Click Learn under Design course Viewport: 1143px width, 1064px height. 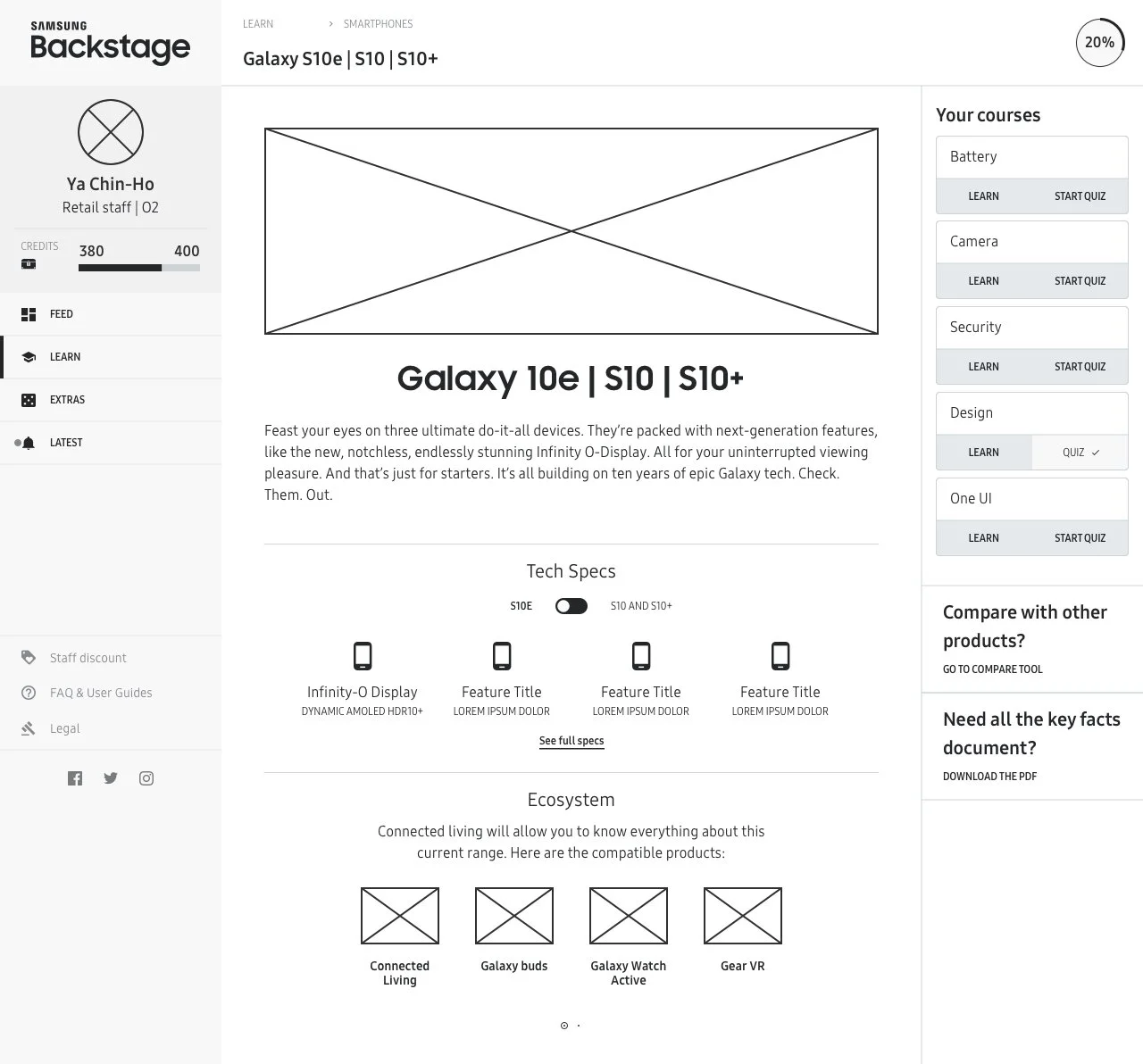pos(984,453)
